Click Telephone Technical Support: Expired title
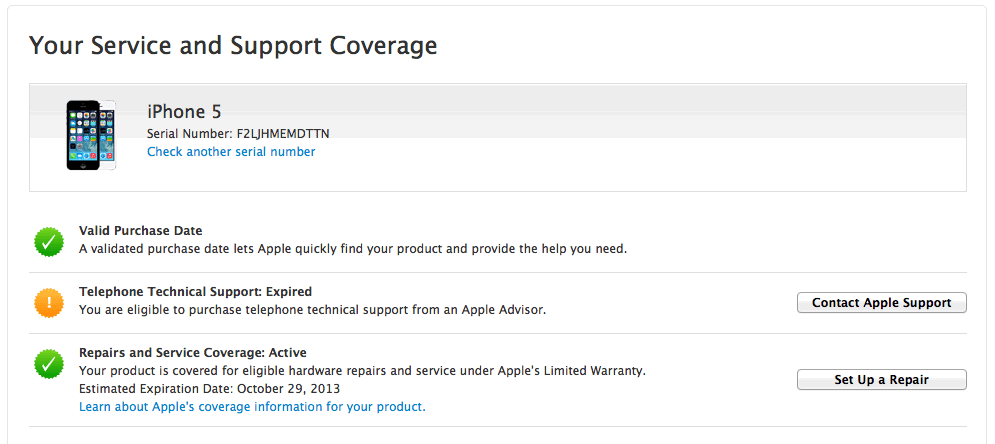Viewport: 995px width, 444px height. pyautogui.click(x=195, y=292)
